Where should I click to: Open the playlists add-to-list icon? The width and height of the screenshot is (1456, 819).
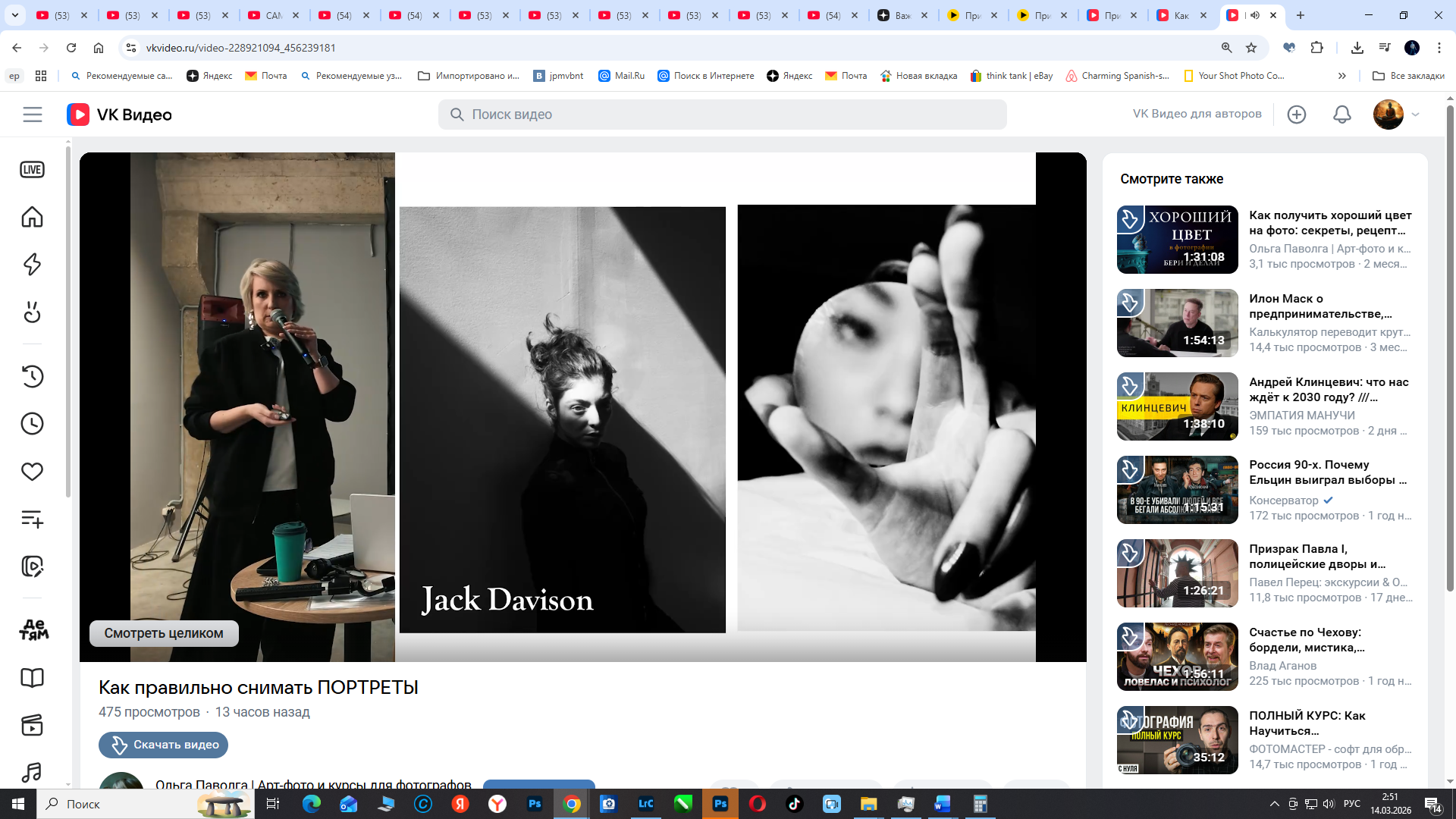[32, 519]
